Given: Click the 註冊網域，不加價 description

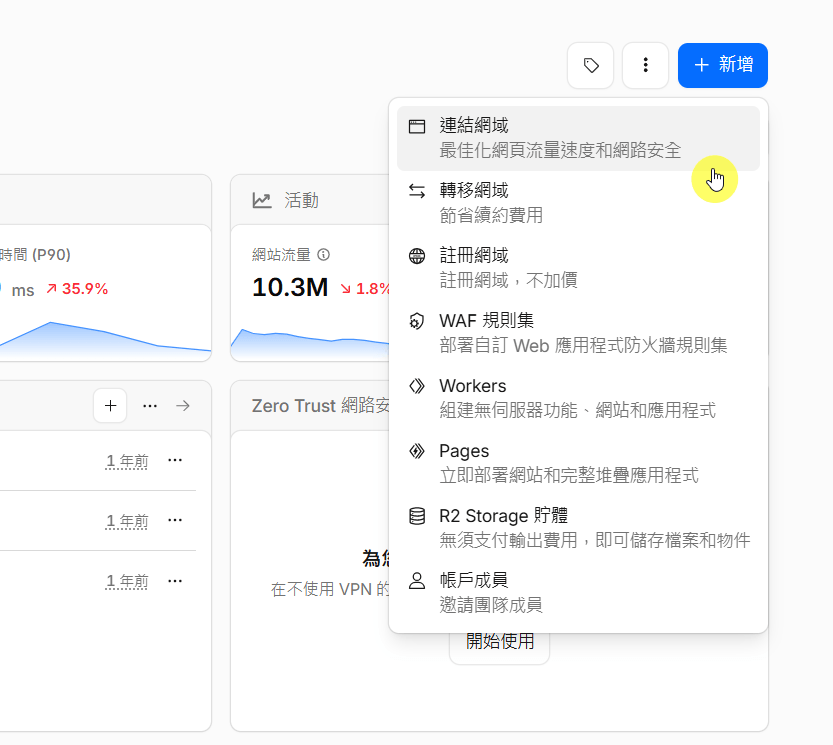Looking at the screenshot, I should pyautogui.click(x=508, y=280).
